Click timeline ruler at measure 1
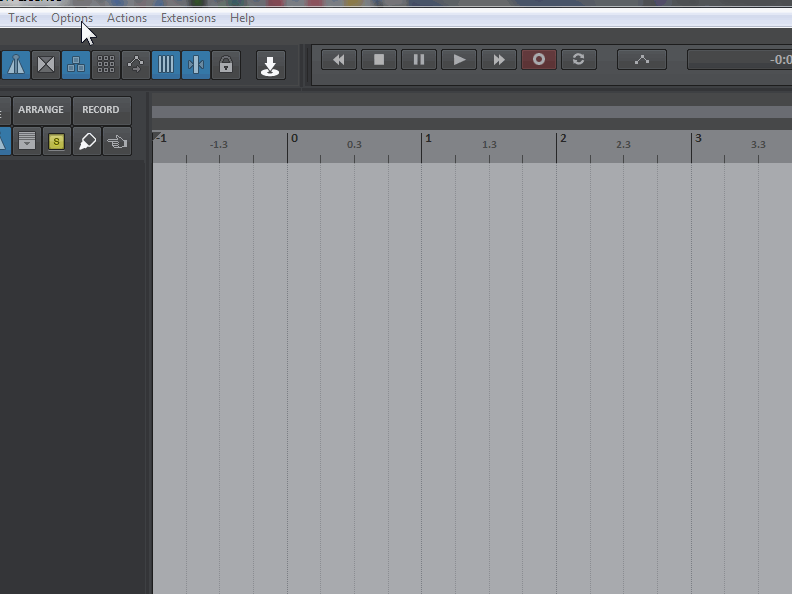792x594 pixels. (428, 138)
